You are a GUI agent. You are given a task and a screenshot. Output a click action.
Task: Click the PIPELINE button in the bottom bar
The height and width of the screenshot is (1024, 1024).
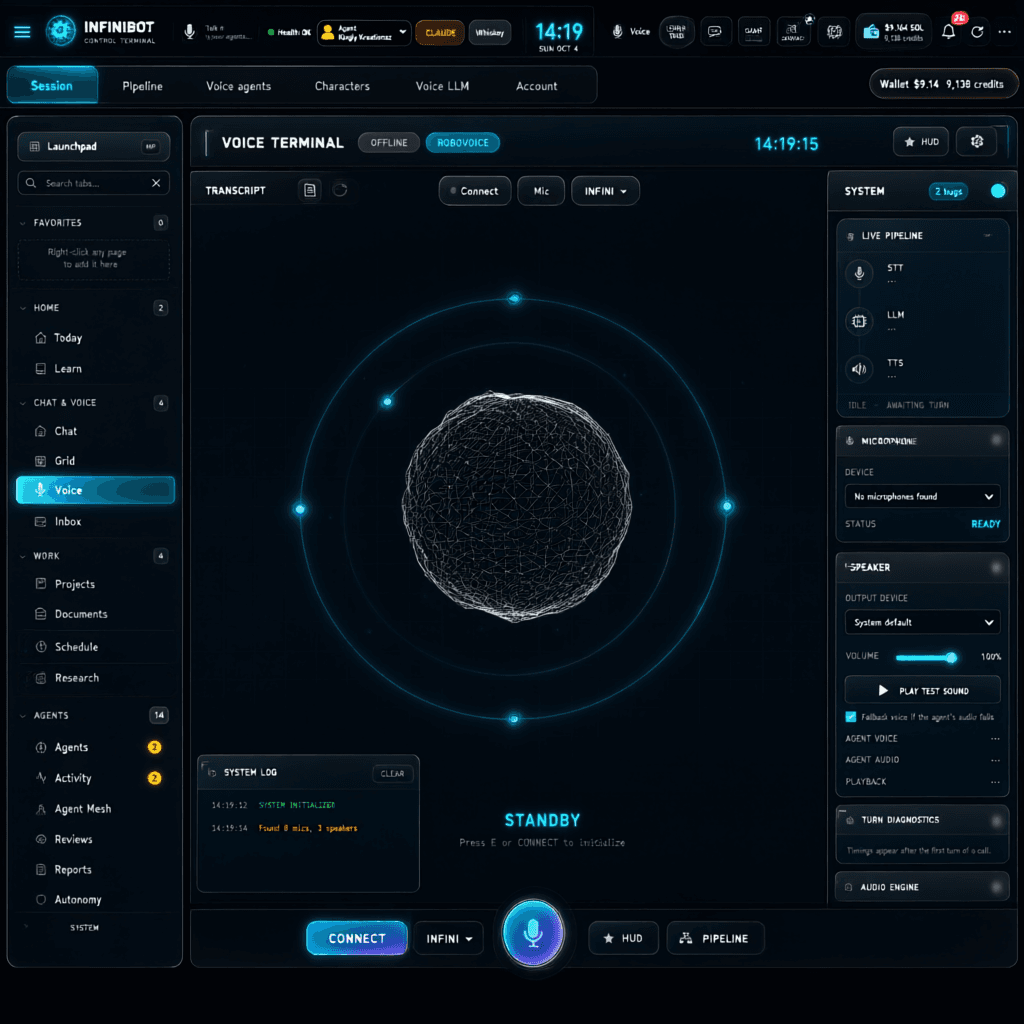[715, 938]
